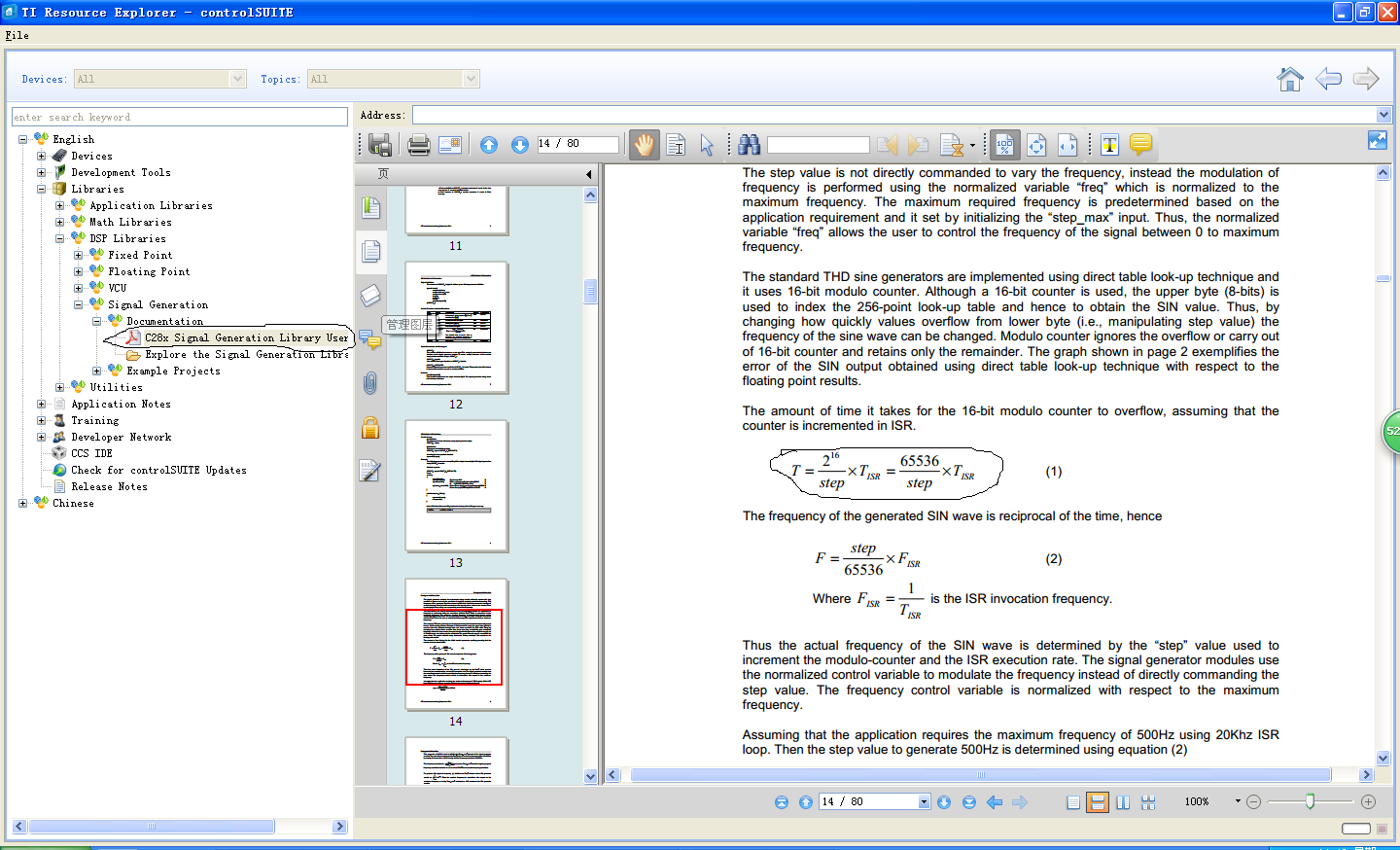
Task: Expand the Math Libraries node
Action: click(x=59, y=222)
